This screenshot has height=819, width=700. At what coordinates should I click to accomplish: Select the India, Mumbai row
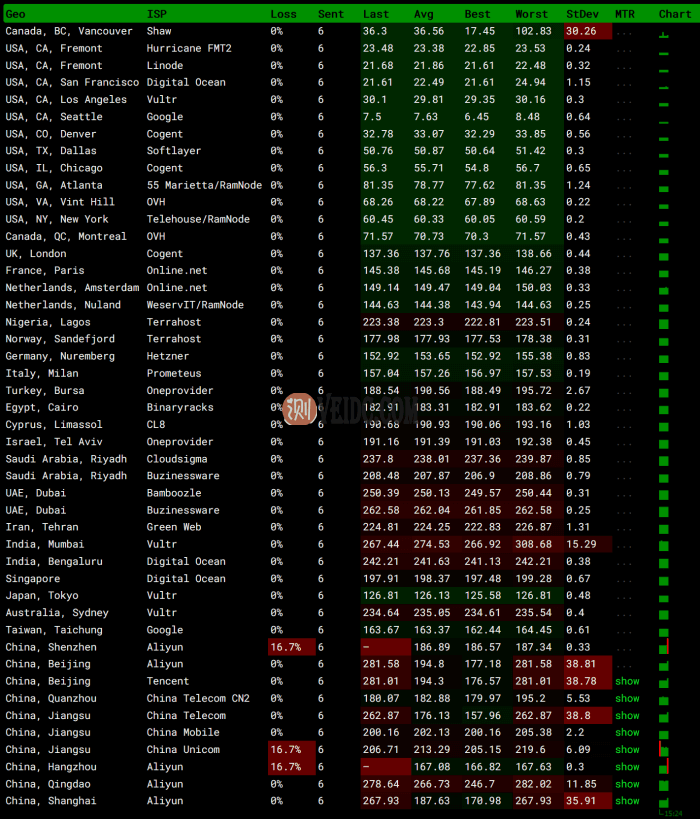coord(350,544)
